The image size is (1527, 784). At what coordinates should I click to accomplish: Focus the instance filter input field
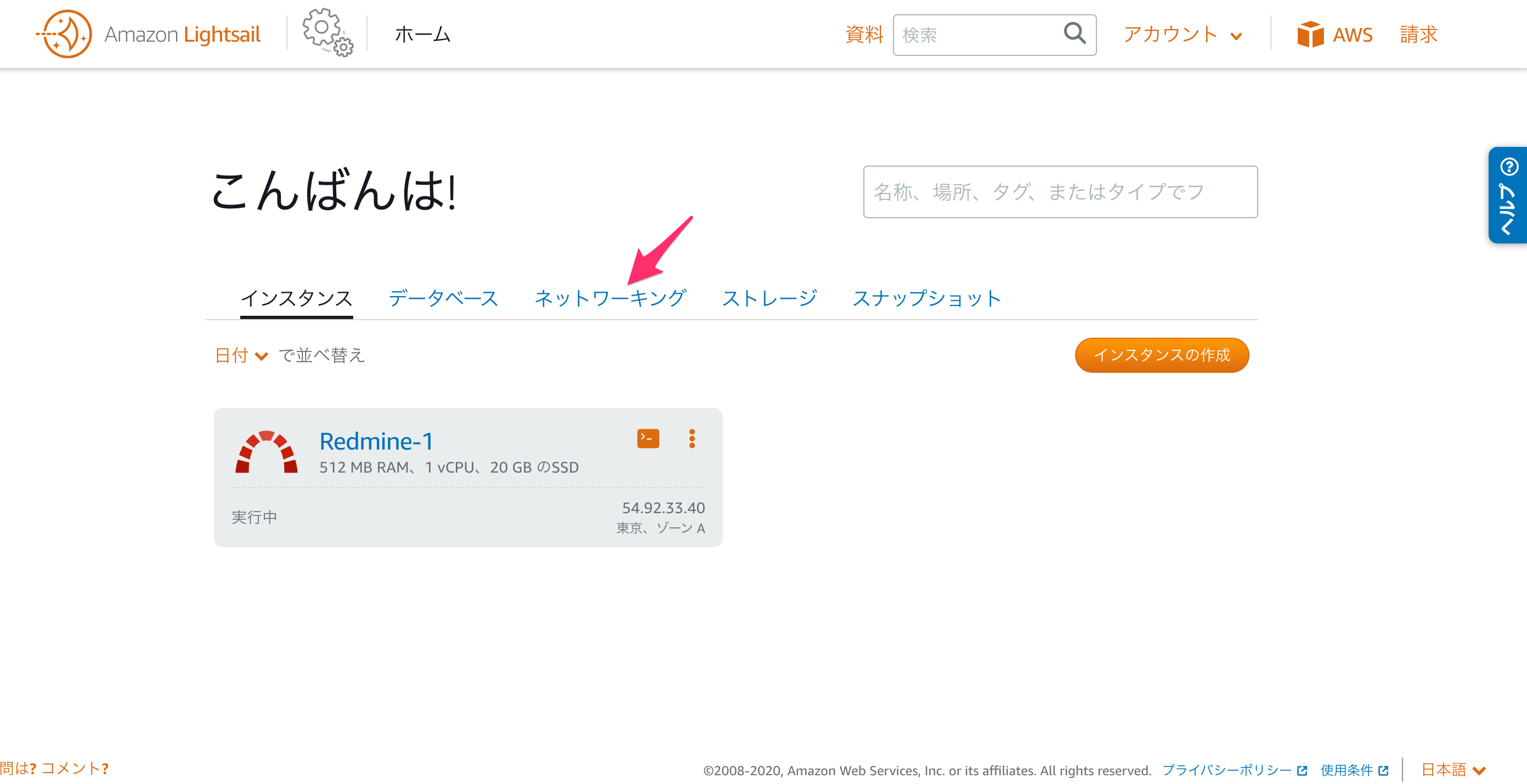[1060, 192]
